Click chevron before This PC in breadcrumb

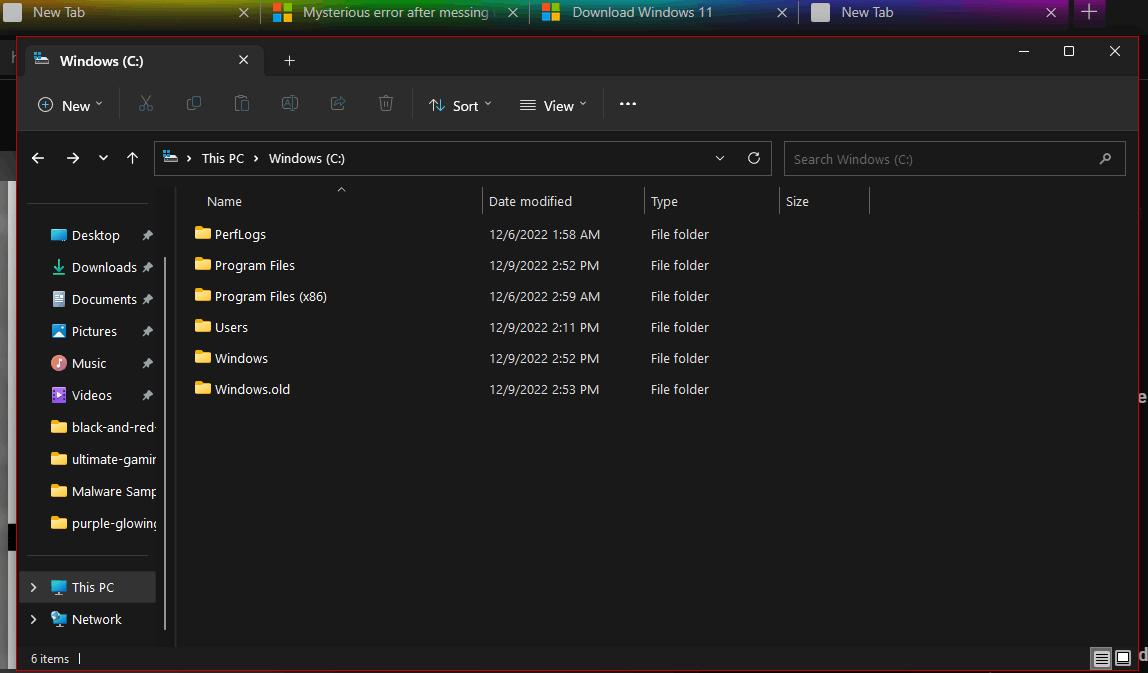[189, 158]
